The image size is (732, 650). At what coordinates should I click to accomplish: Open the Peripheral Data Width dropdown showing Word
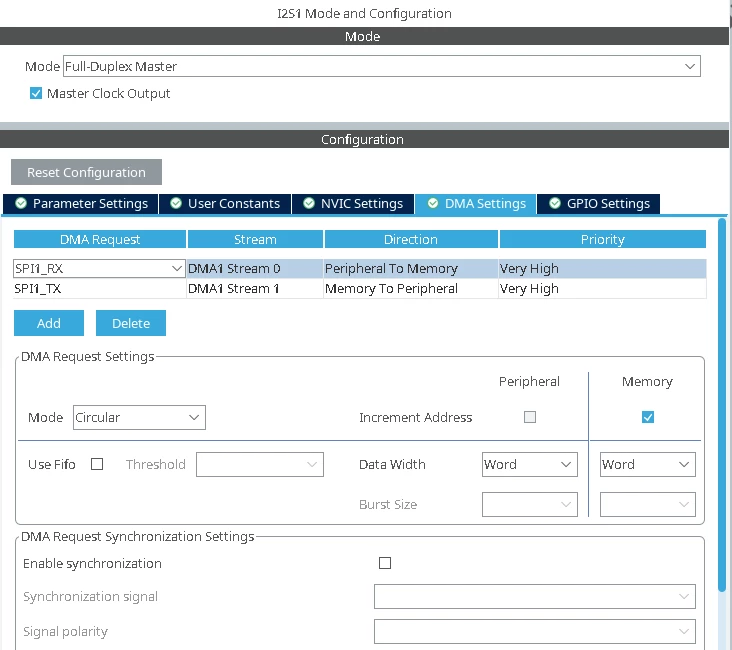(x=530, y=465)
